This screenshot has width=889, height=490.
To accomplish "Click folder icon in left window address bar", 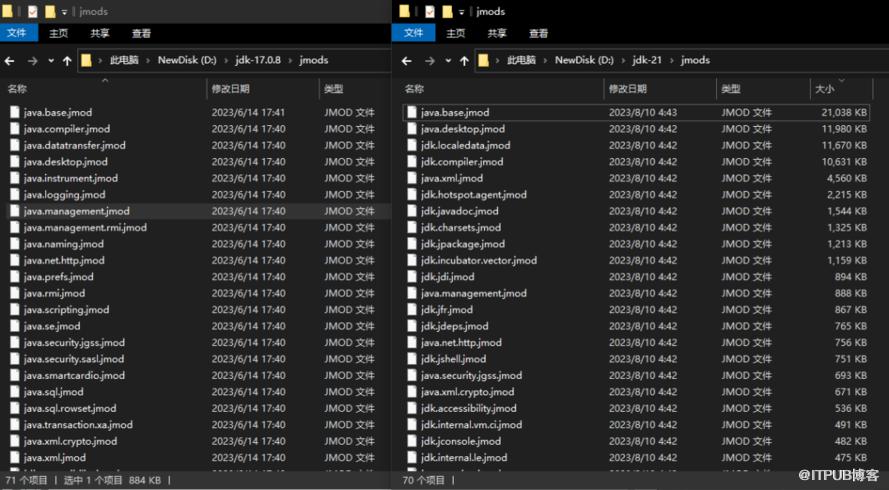I will (x=86, y=60).
